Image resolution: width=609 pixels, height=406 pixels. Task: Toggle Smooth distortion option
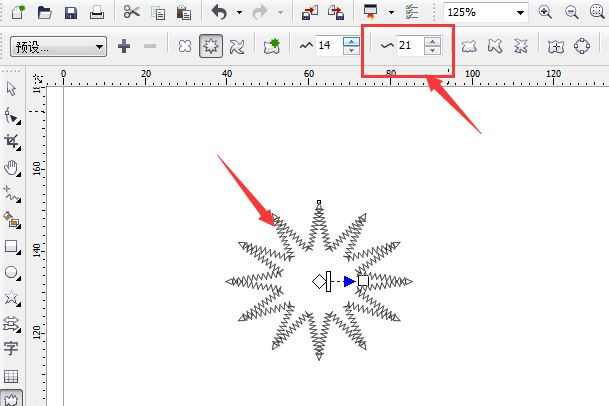495,46
